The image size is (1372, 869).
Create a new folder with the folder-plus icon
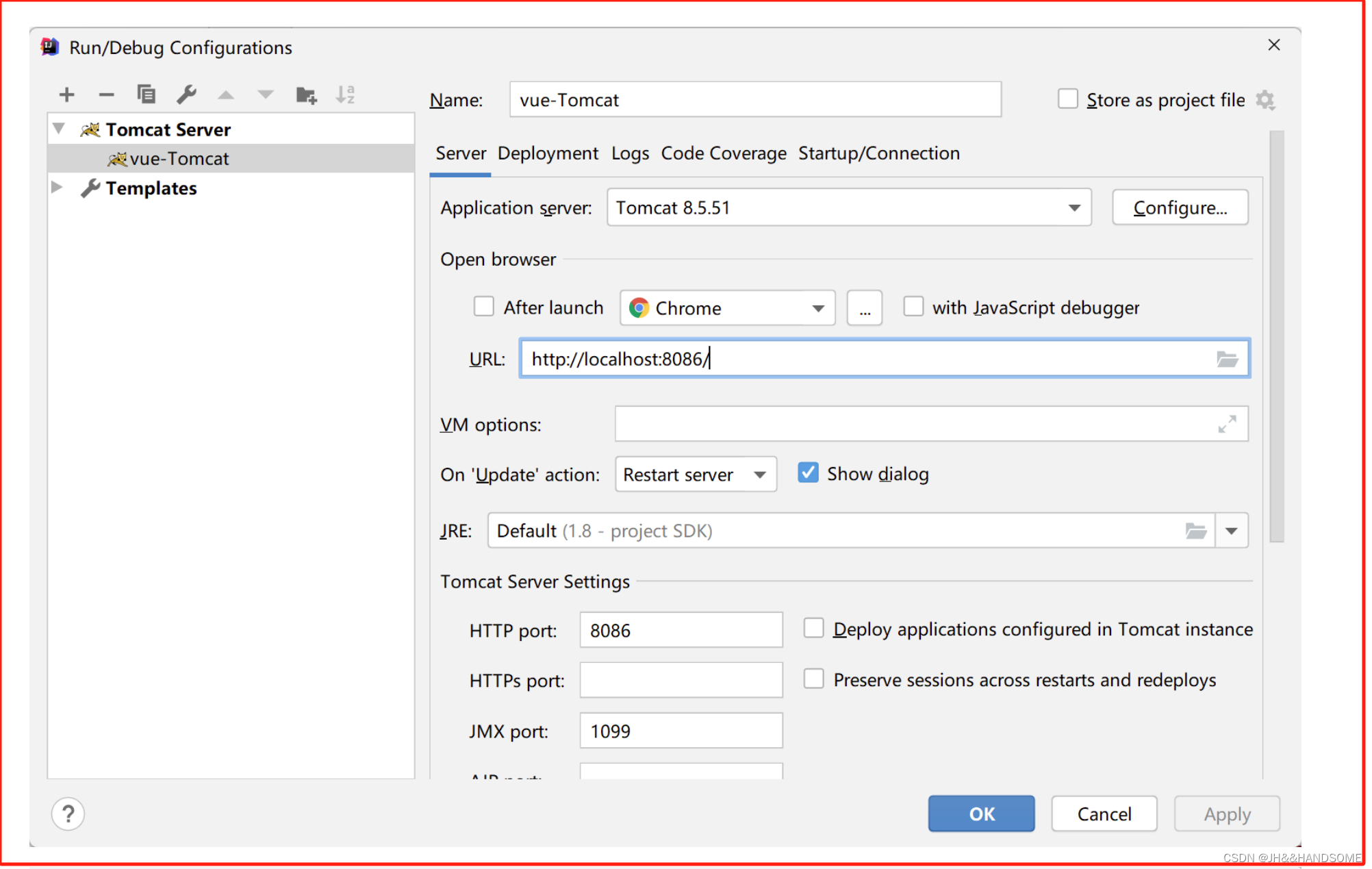(306, 95)
